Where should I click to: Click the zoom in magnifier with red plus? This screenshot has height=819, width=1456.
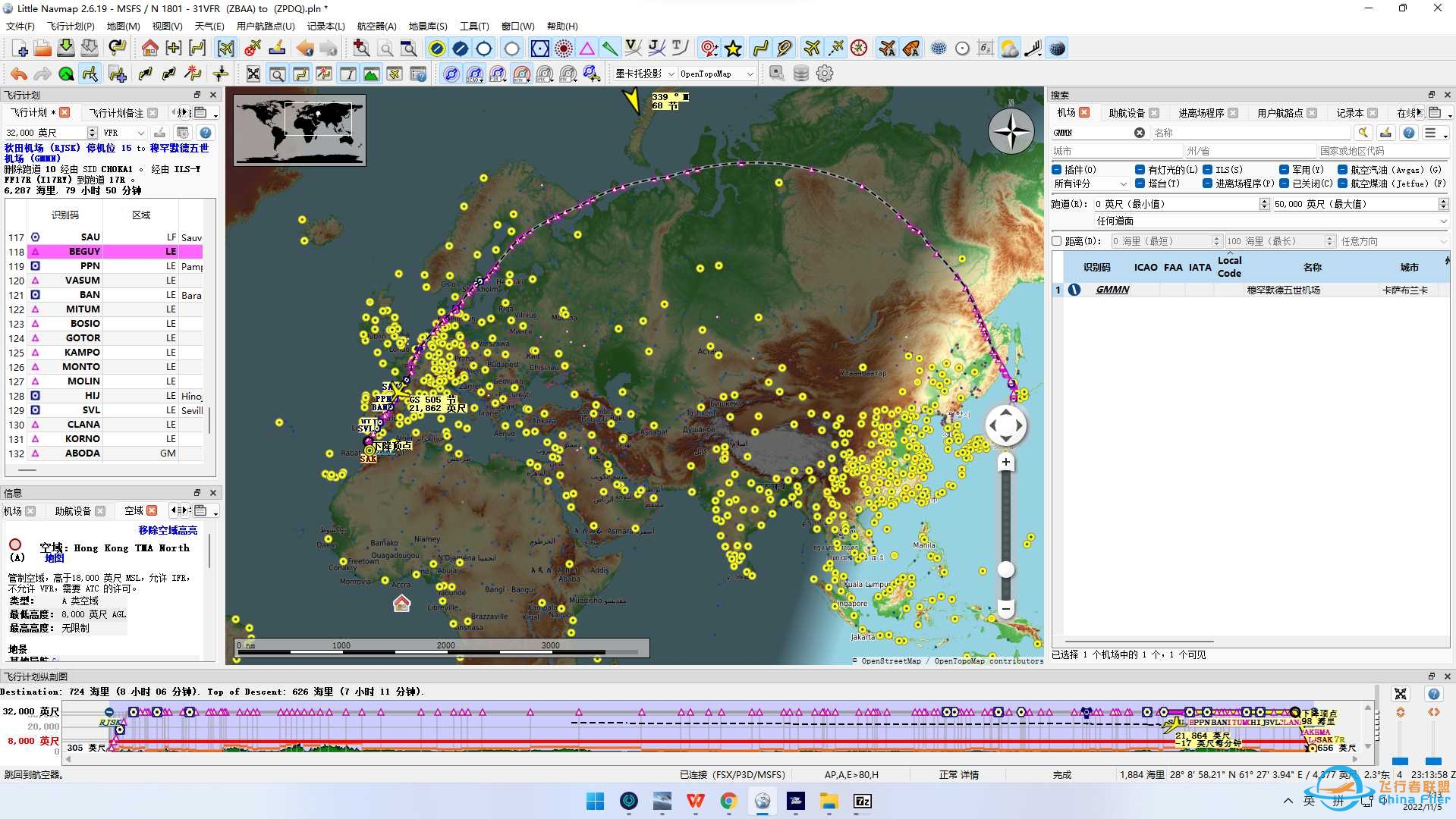(x=362, y=49)
